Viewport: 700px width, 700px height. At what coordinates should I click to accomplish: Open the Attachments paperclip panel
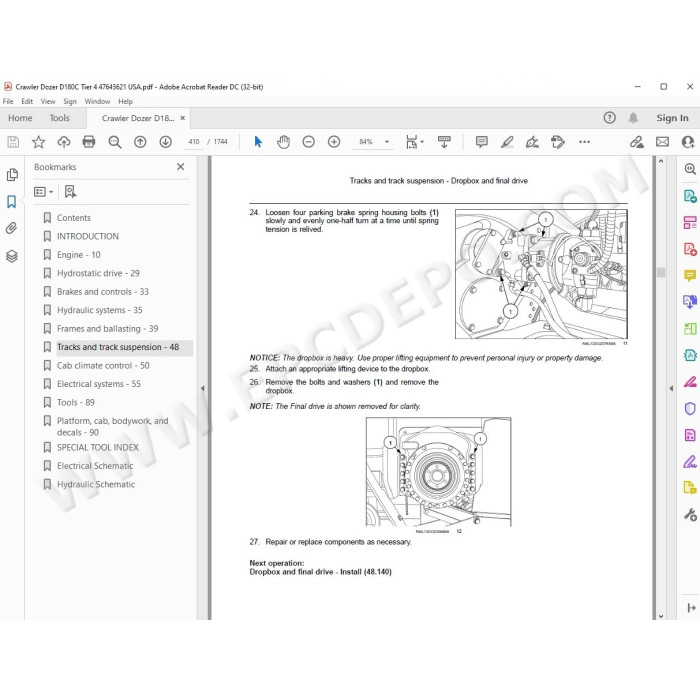tap(12, 228)
